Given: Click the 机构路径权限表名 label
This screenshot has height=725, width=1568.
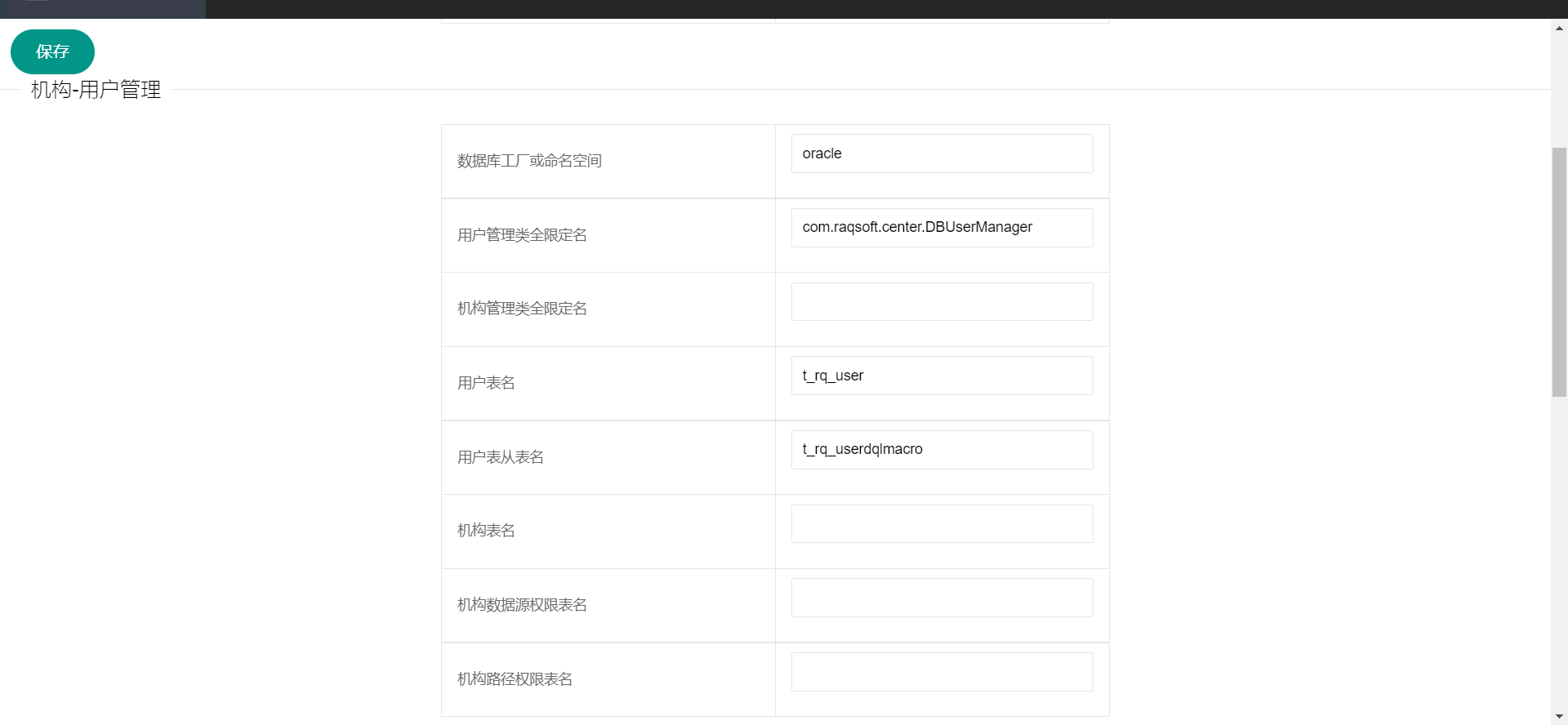Looking at the screenshot, I should [x=514, y=679].
